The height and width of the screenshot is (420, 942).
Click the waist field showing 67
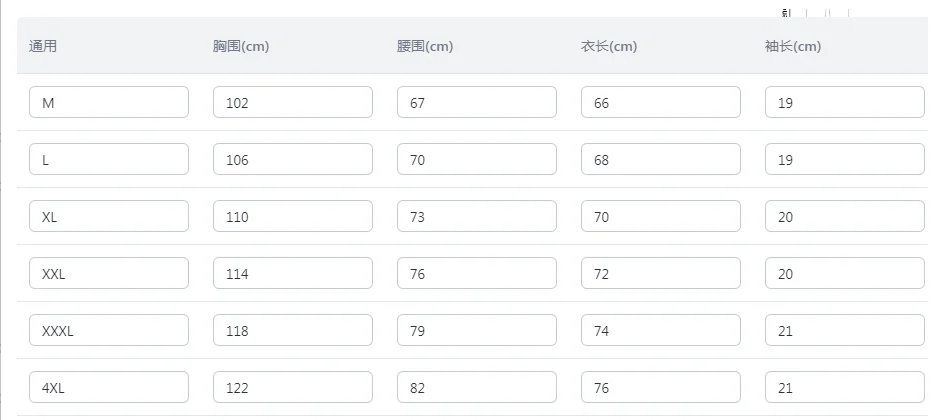[x=476, y=102]
